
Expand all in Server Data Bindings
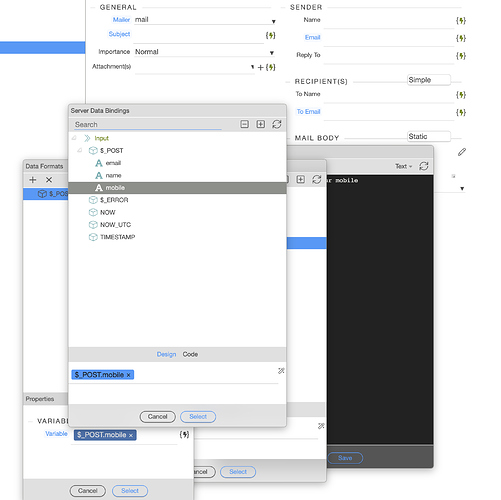click(260, 124)
